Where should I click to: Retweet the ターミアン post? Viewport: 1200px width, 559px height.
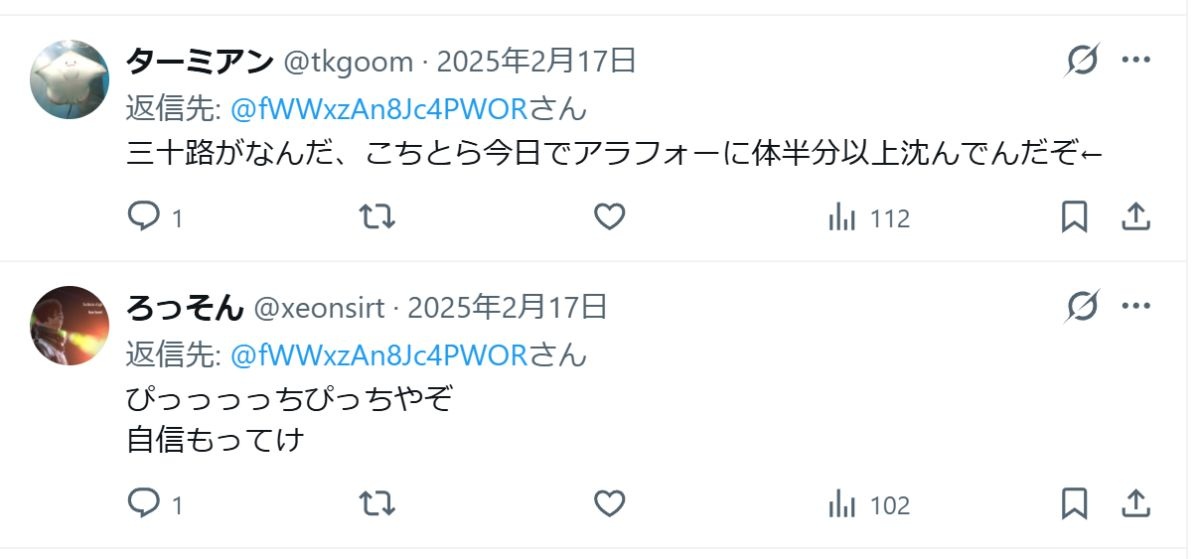[x=377, y=217]
